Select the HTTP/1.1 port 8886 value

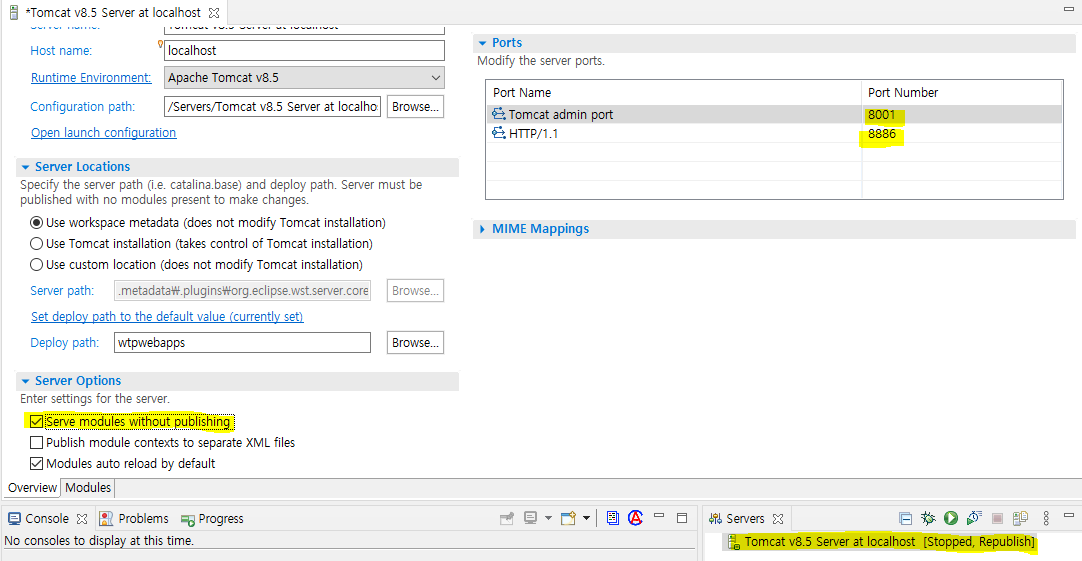[881, 134]
